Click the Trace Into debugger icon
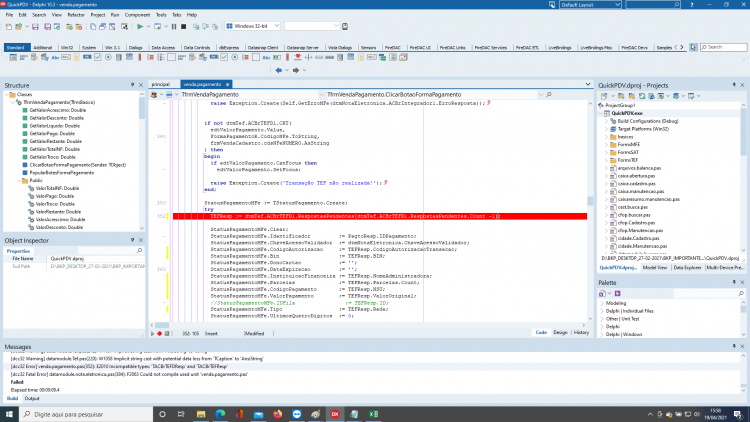 click(196, 26)
